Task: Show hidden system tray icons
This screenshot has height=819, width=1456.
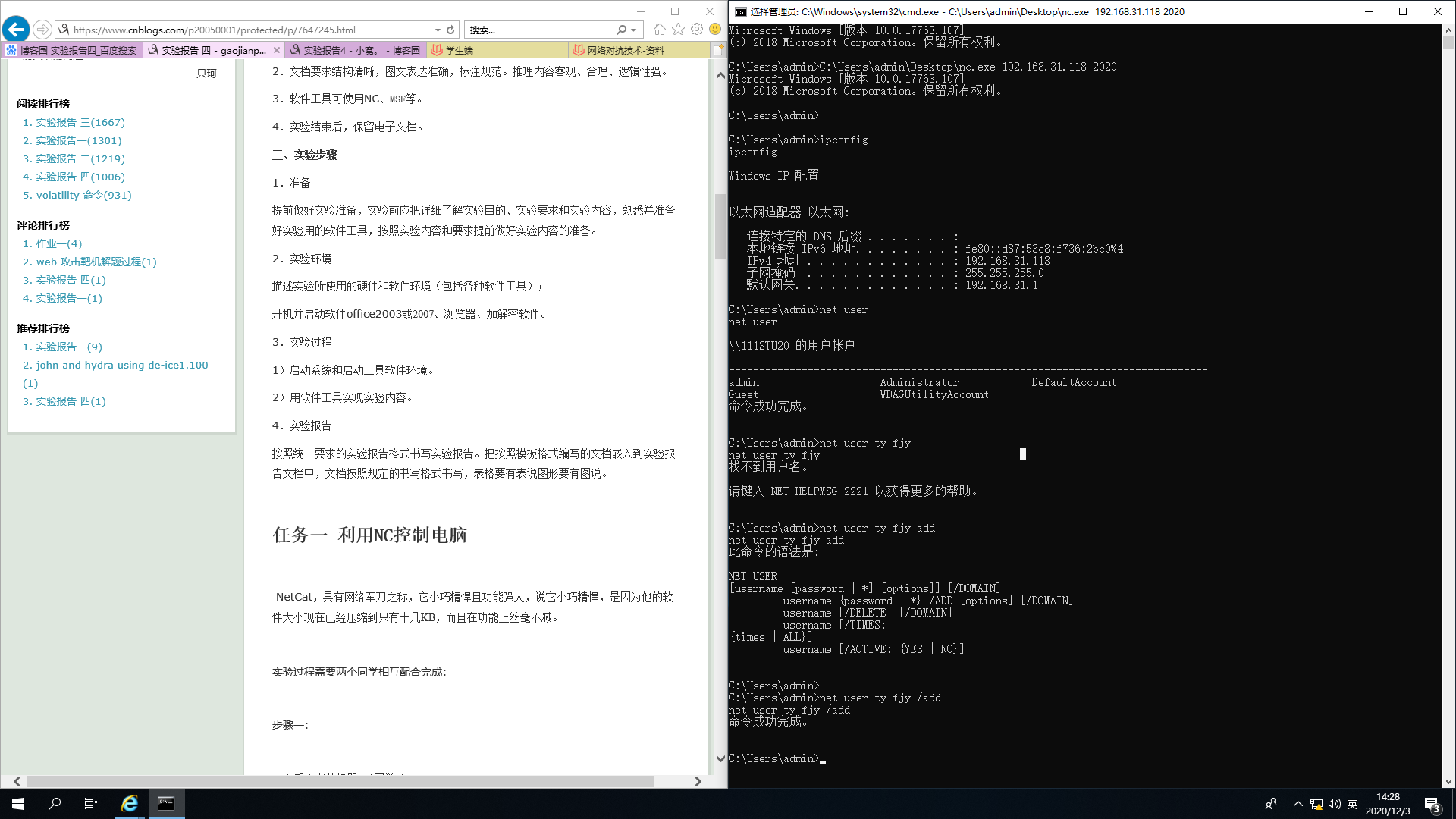Action: (1298, 804)
